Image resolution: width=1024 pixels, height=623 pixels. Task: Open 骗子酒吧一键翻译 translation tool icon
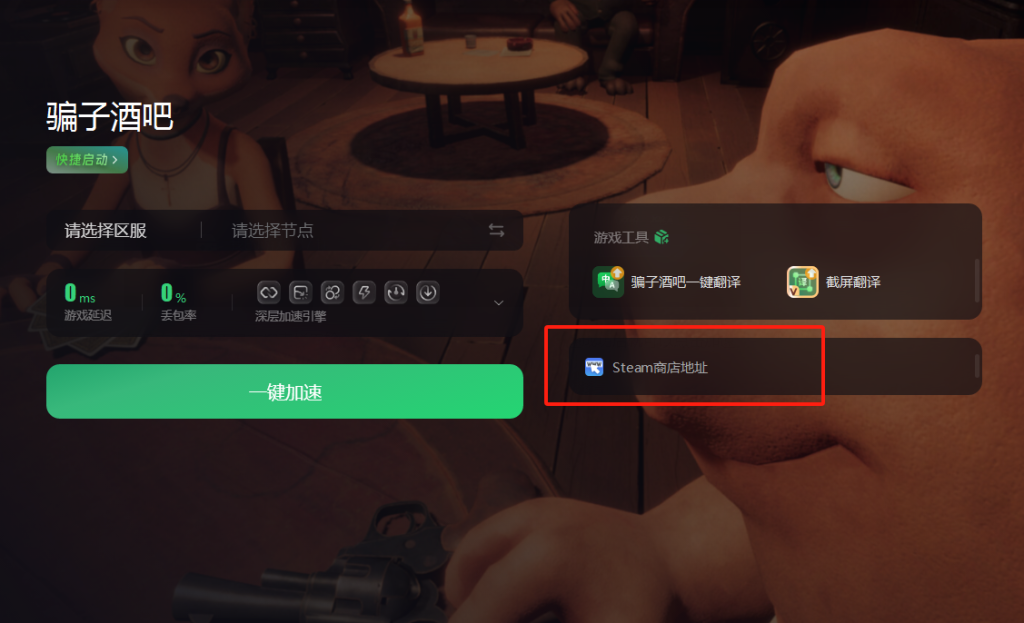(608, 282)
